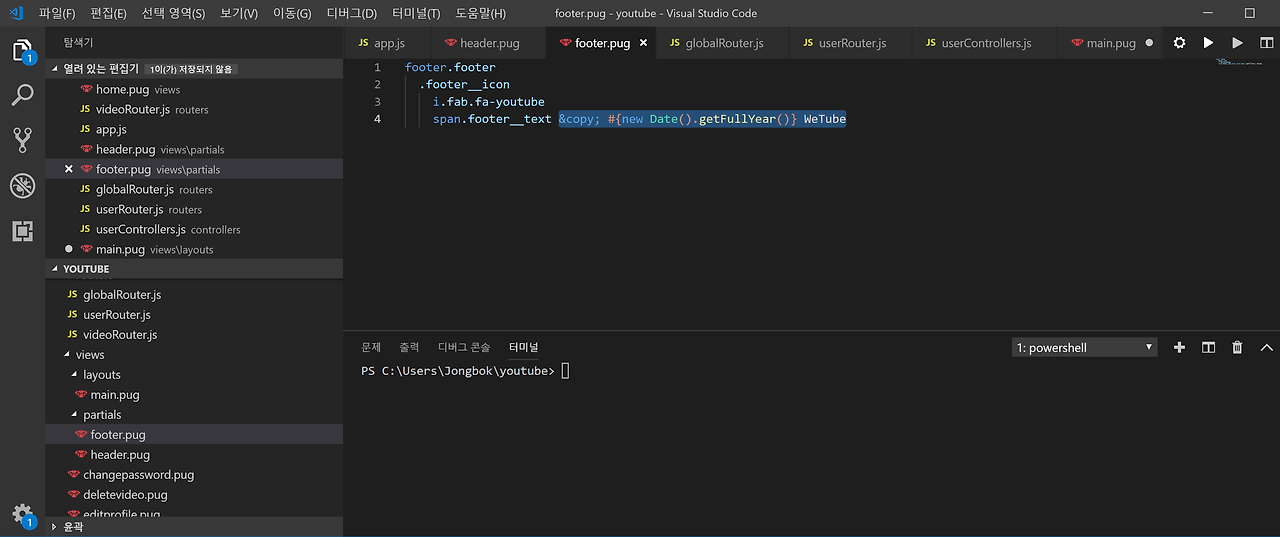
Task: Open the 파일(F) menu
Action: click(x=57, y=13)
